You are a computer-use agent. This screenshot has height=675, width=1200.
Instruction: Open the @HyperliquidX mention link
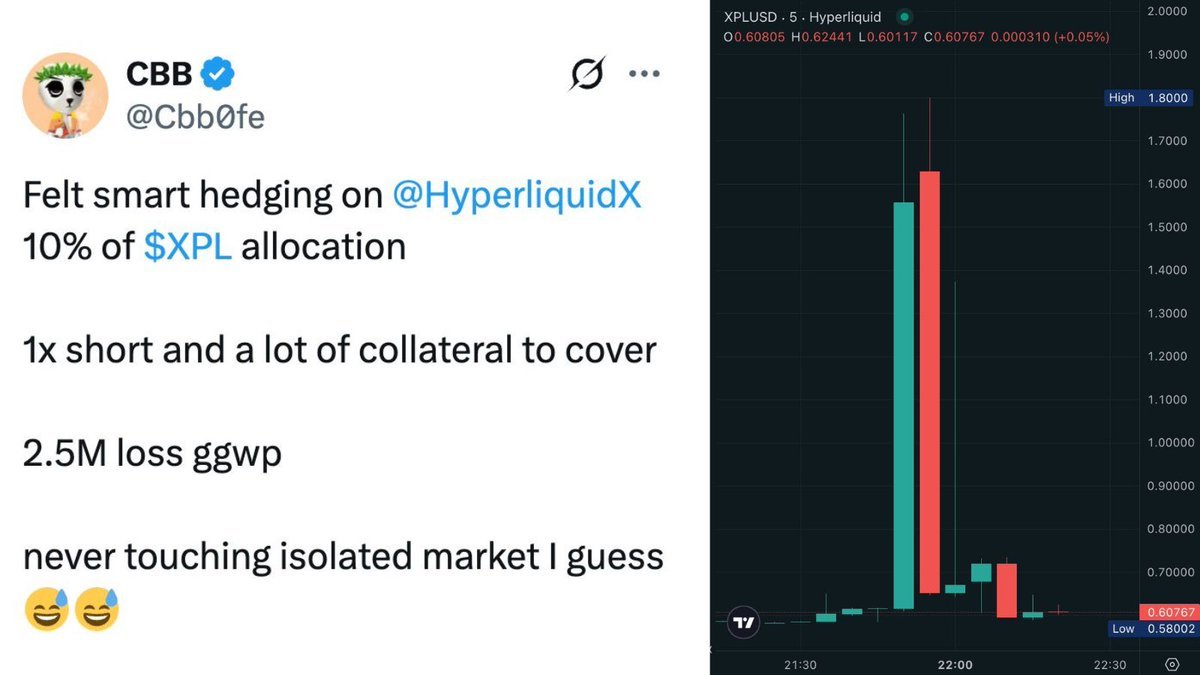click(x=517, y=196)
